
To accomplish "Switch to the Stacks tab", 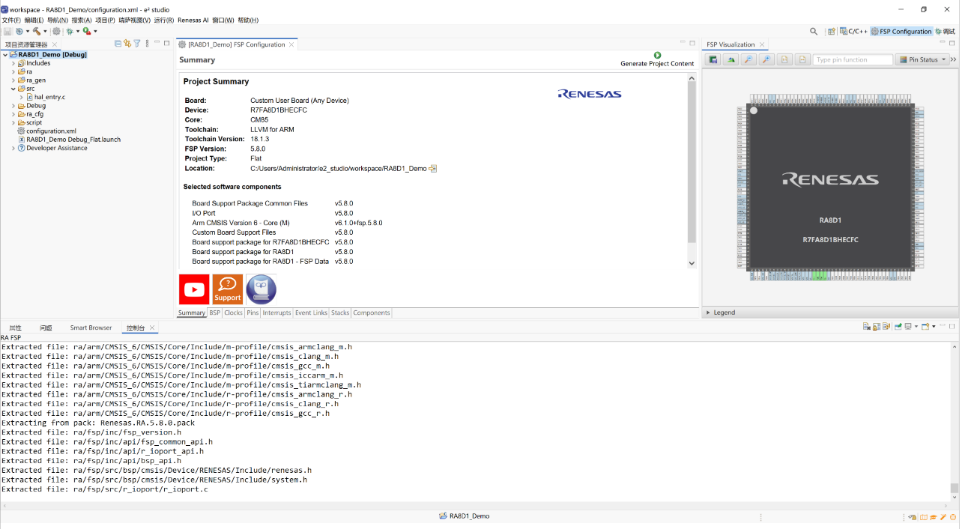I will point(340,313).
